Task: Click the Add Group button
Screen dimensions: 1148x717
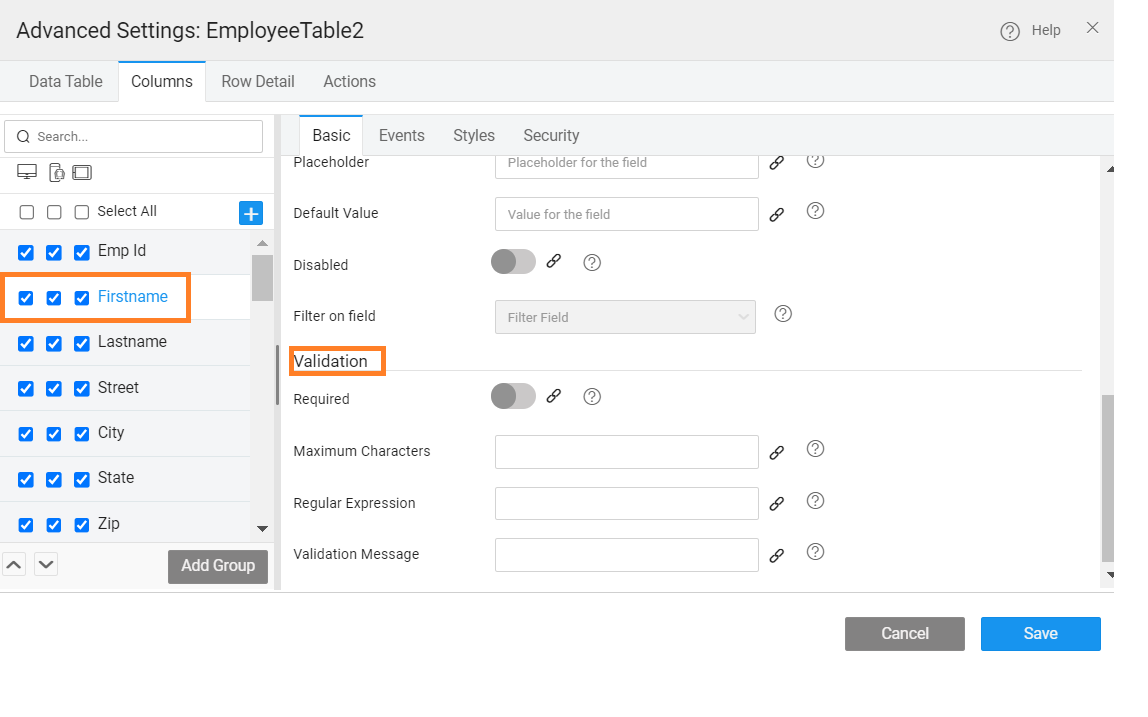Action: pos(217,566)
